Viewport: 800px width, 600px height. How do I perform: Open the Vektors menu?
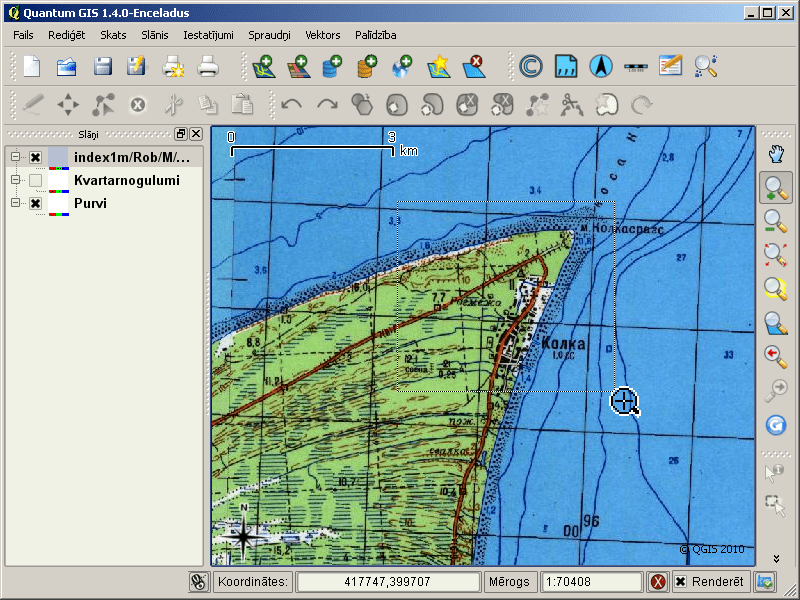coord(322,35)
